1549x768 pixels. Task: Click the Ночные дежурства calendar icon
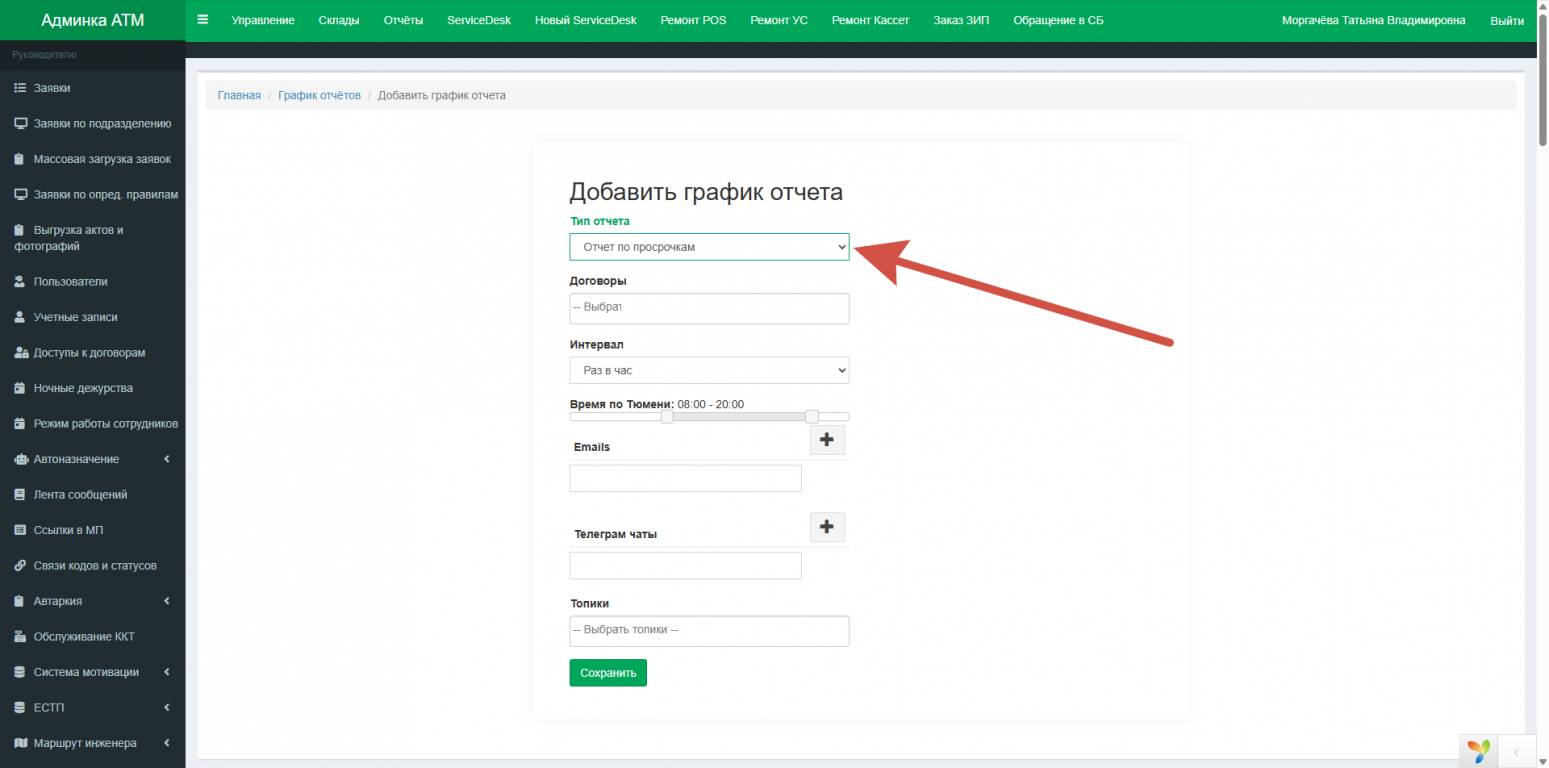click(x=20, y=388)
